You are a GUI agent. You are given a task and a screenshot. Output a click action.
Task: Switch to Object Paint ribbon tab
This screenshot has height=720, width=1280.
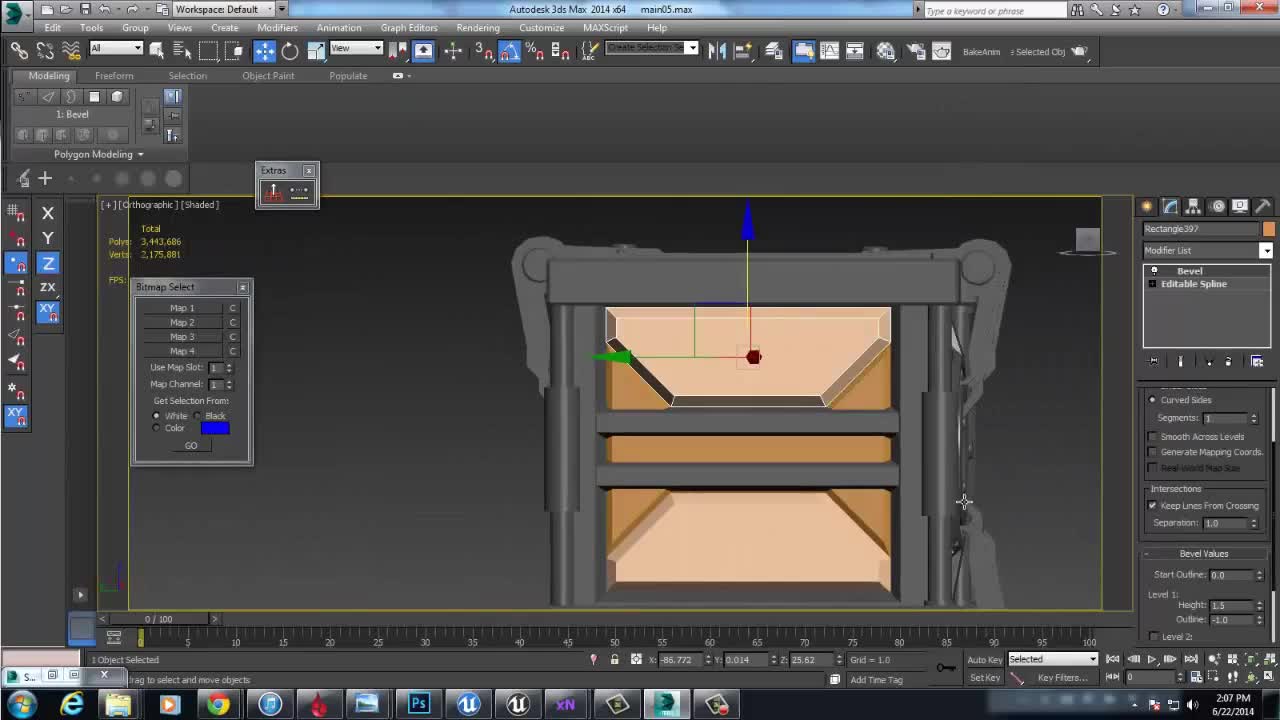coord(268,76)
